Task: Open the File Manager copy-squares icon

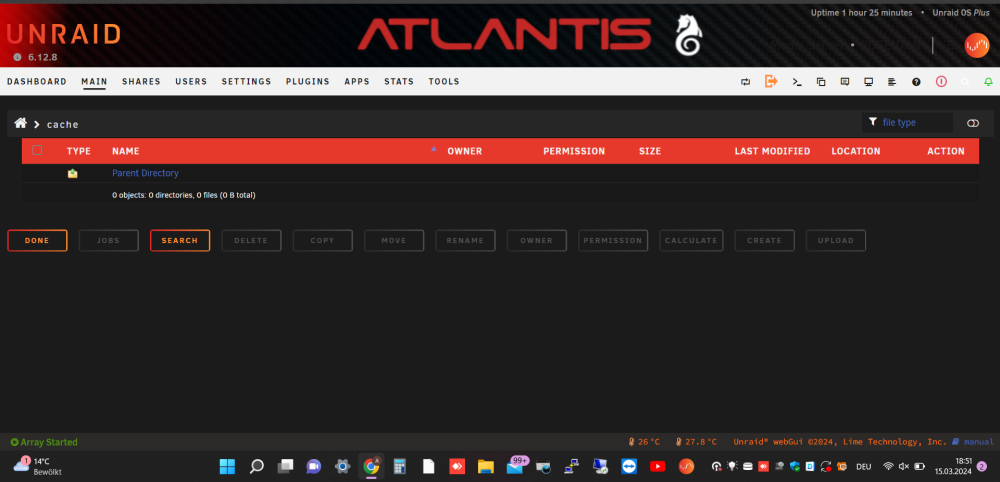Action: click(821, 82)
